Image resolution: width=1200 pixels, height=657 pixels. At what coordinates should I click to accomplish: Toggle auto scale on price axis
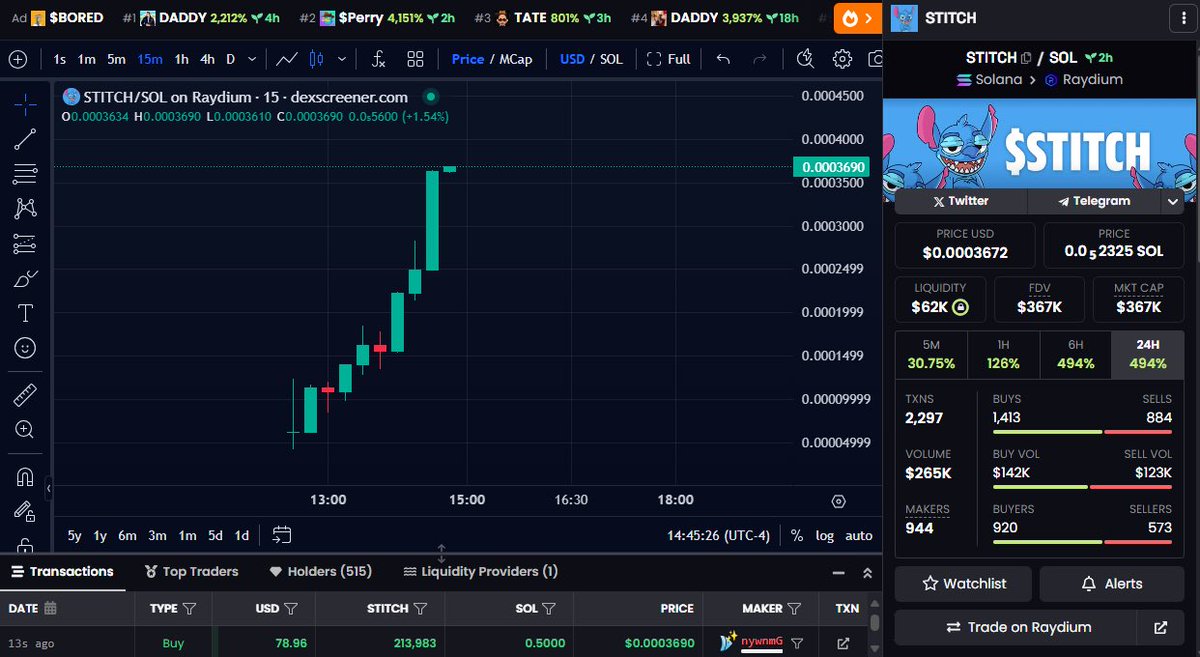(859, 535)
